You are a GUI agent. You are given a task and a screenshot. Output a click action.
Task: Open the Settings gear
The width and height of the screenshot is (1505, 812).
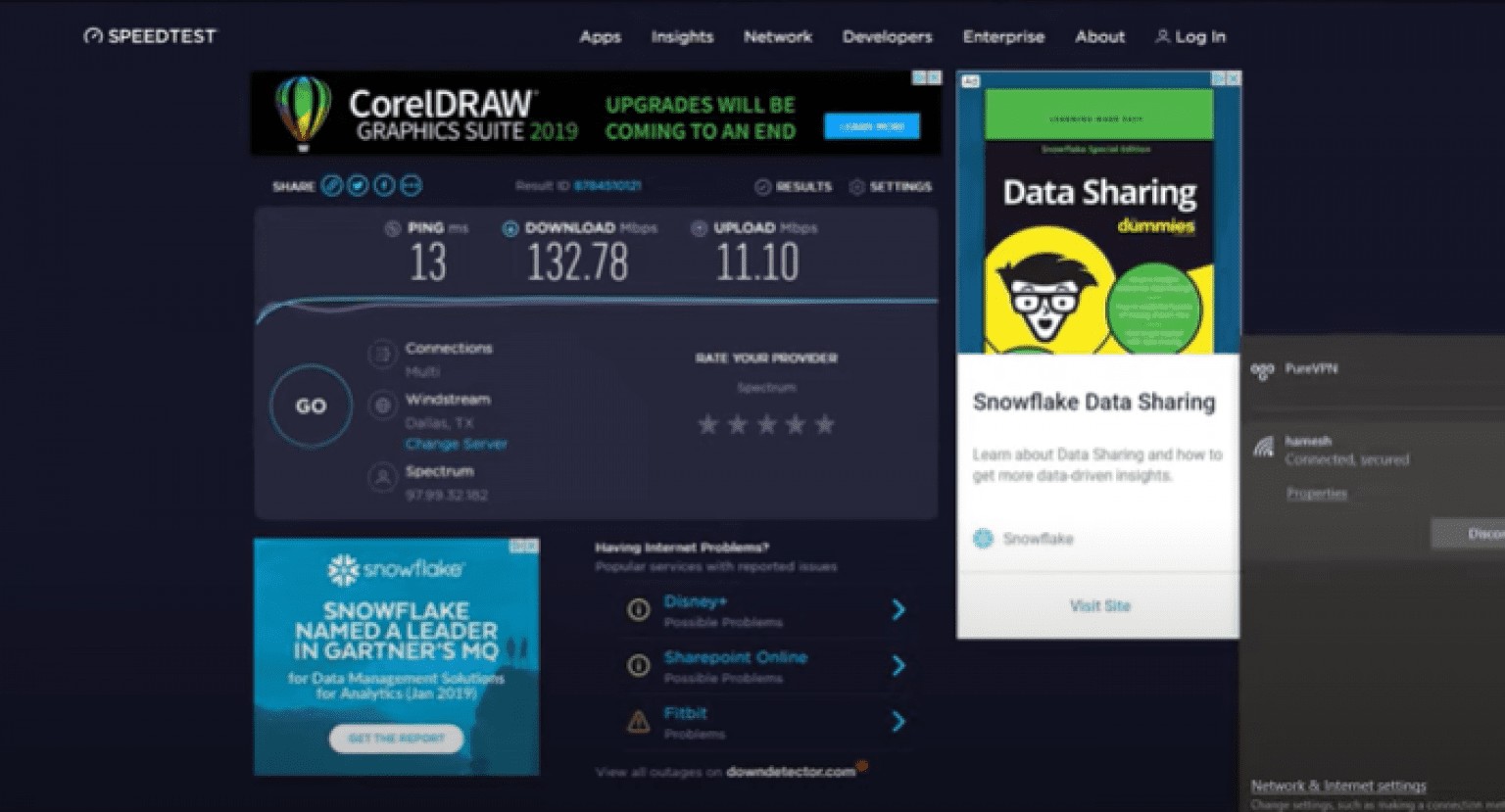click(x=857, y=186)
